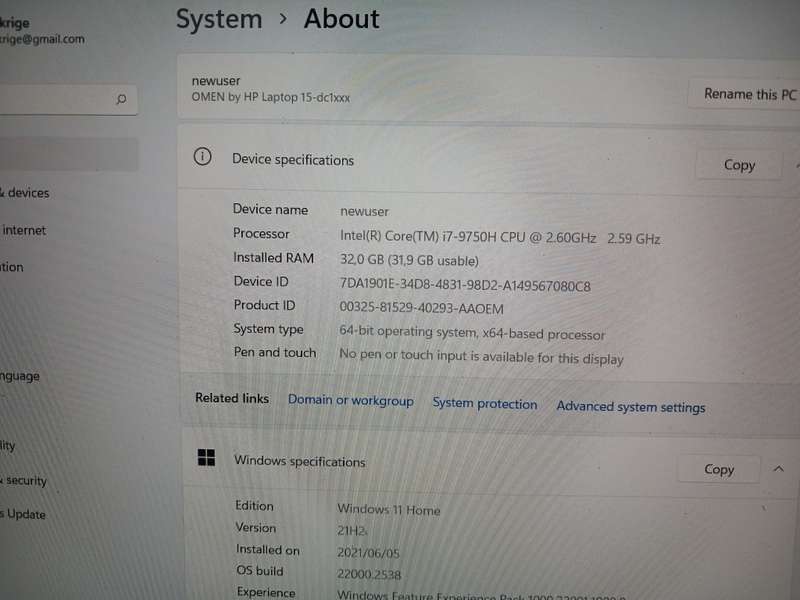Click the 'OMEN by HP Laptop 15-dc1xxx' text
Screen dimensions: 800x600
click(270, 97)
